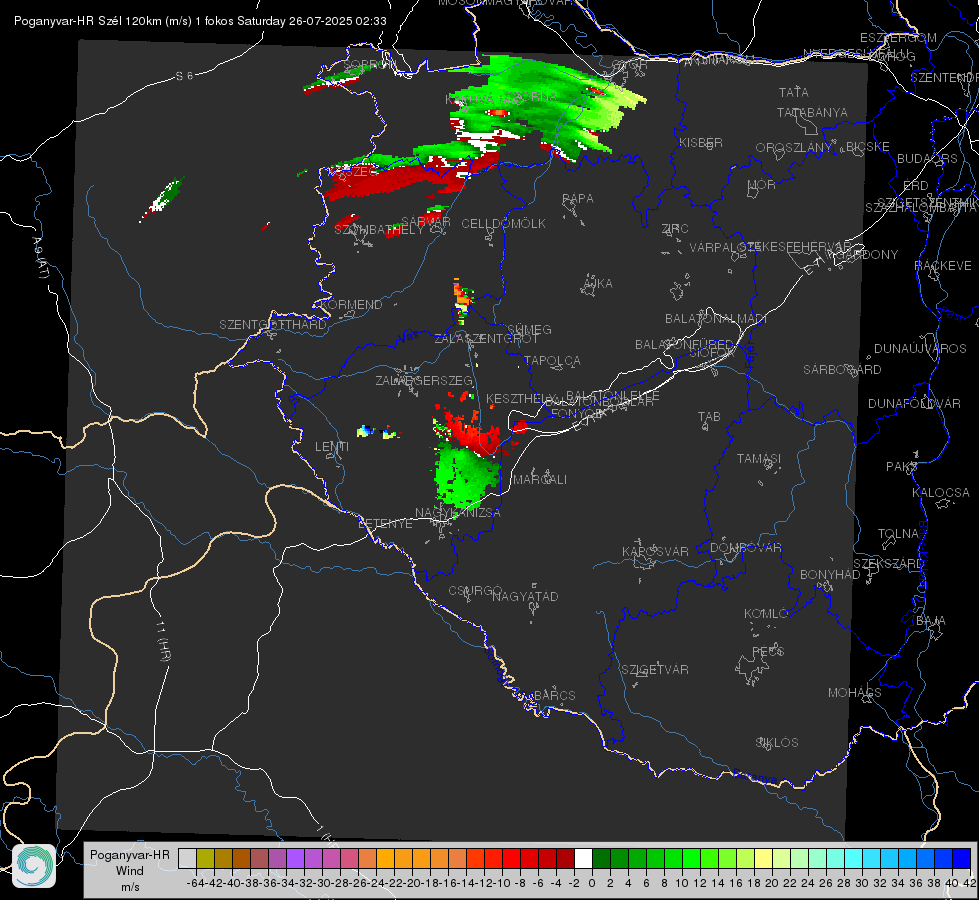Select the white swatch between -2 and 0
This screenshot has height=900, width=979.
tap(583, 858)
